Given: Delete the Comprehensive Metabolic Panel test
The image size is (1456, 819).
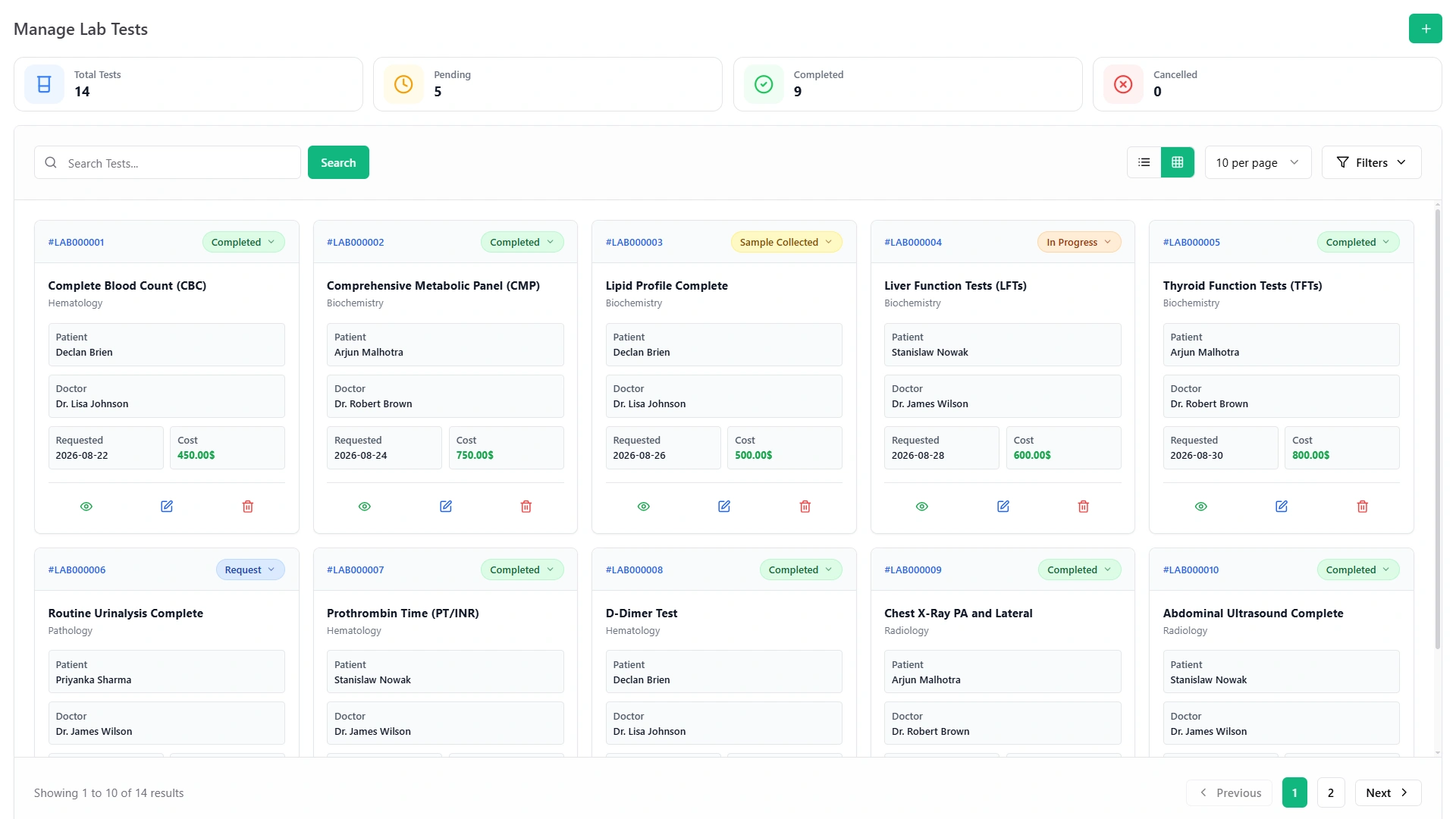Looking at the screenshot, I should 526,507.
